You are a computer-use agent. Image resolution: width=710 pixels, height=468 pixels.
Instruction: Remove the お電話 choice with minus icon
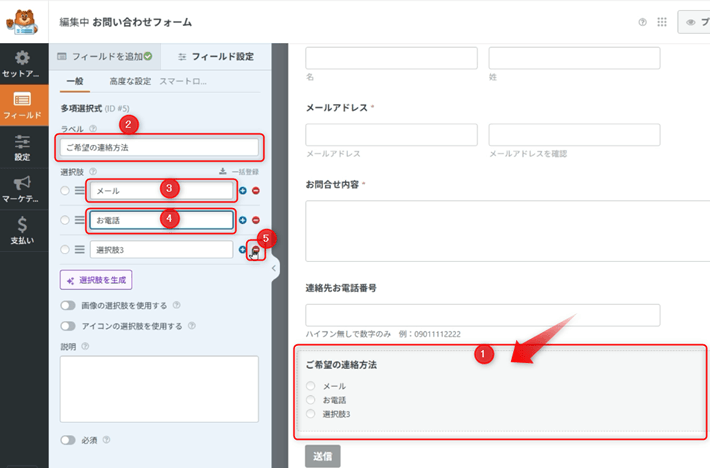click(256, 220)
